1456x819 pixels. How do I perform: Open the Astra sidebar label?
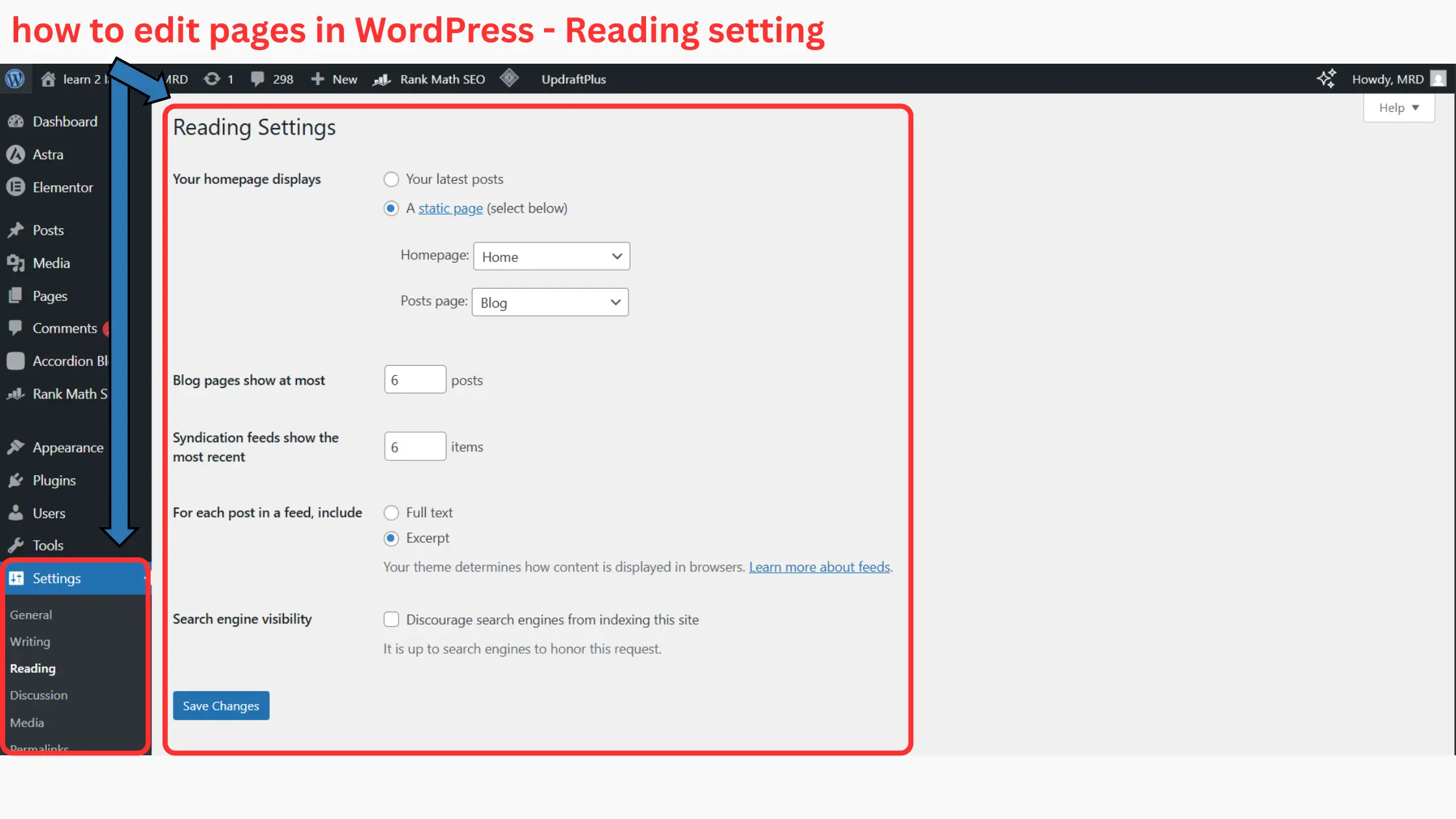[x=48, y=154]
